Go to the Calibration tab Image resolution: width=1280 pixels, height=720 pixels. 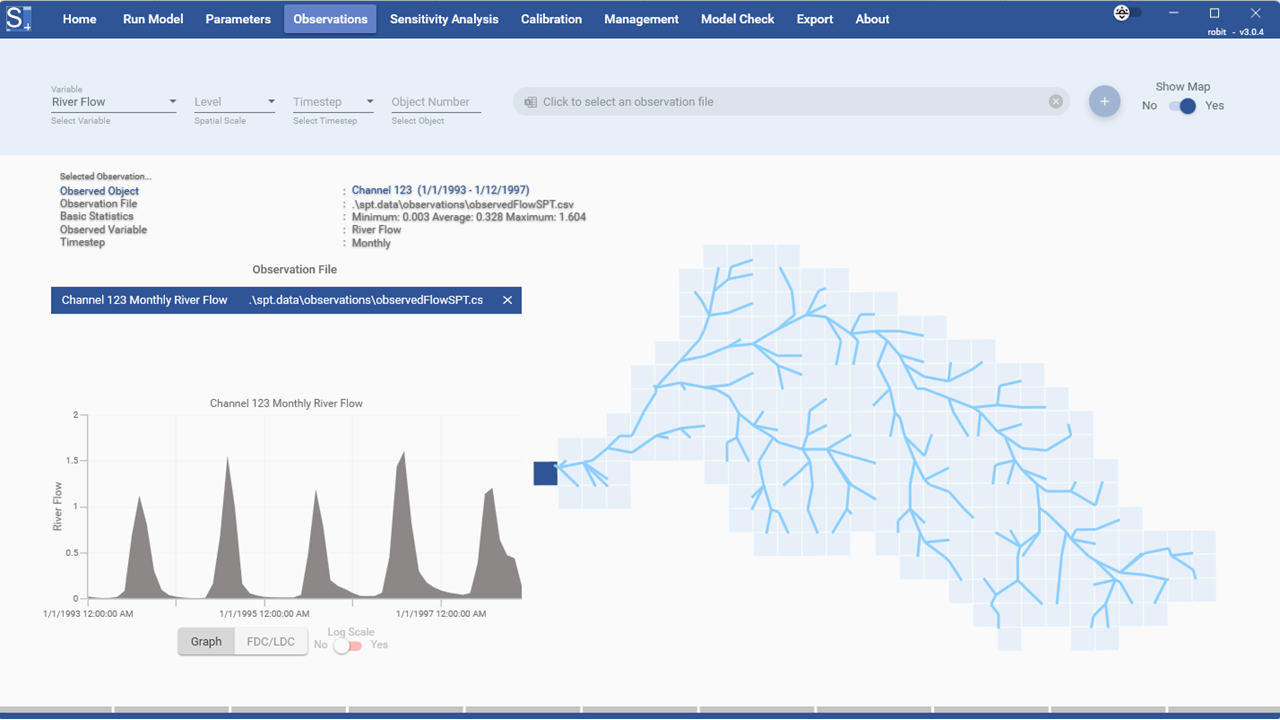pos(551,19)
